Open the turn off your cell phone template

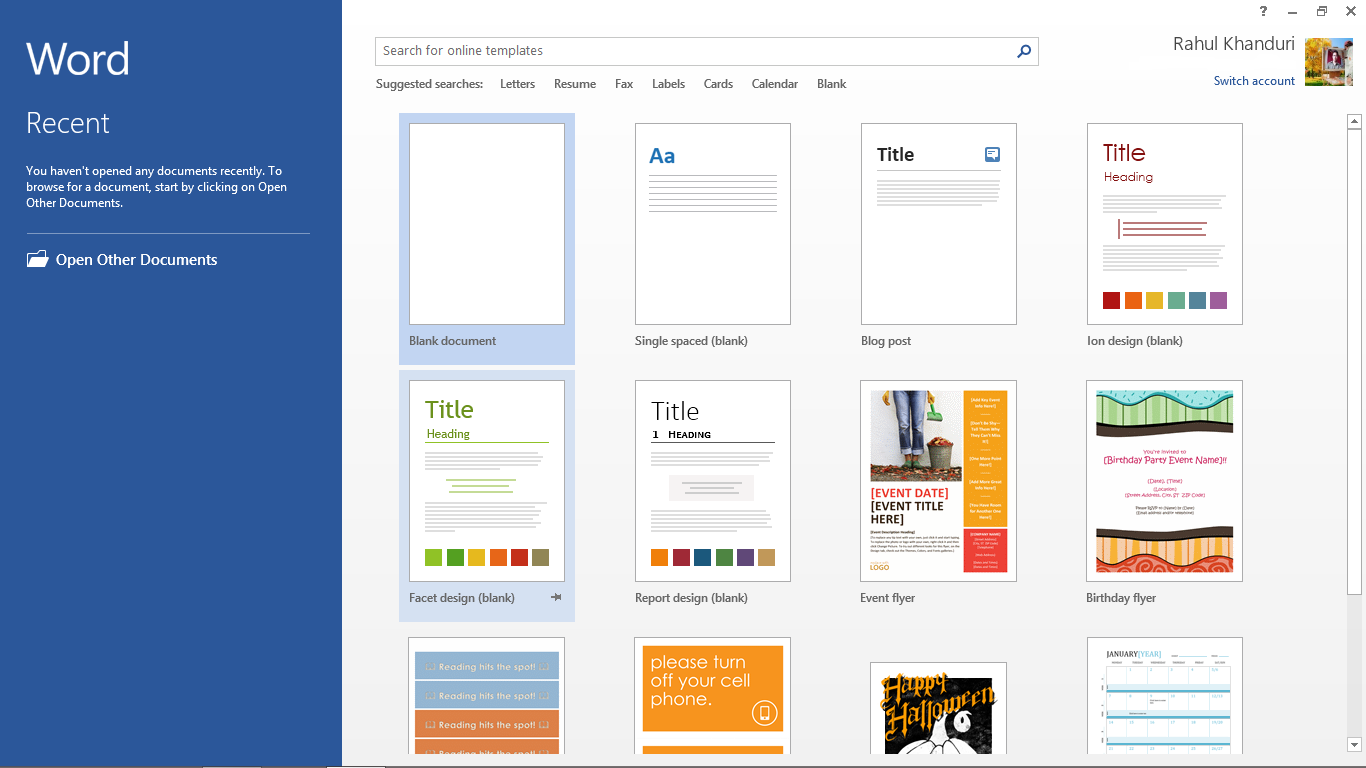coord(713,696)
